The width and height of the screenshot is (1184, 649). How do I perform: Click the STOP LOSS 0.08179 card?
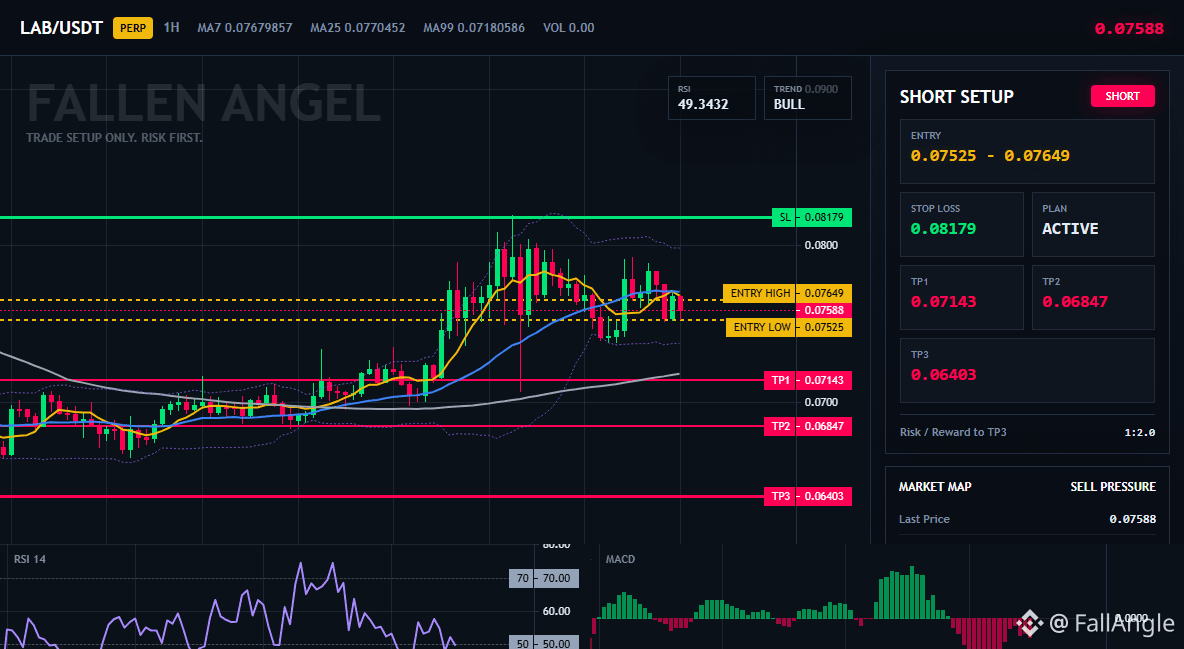click(961, 224)
